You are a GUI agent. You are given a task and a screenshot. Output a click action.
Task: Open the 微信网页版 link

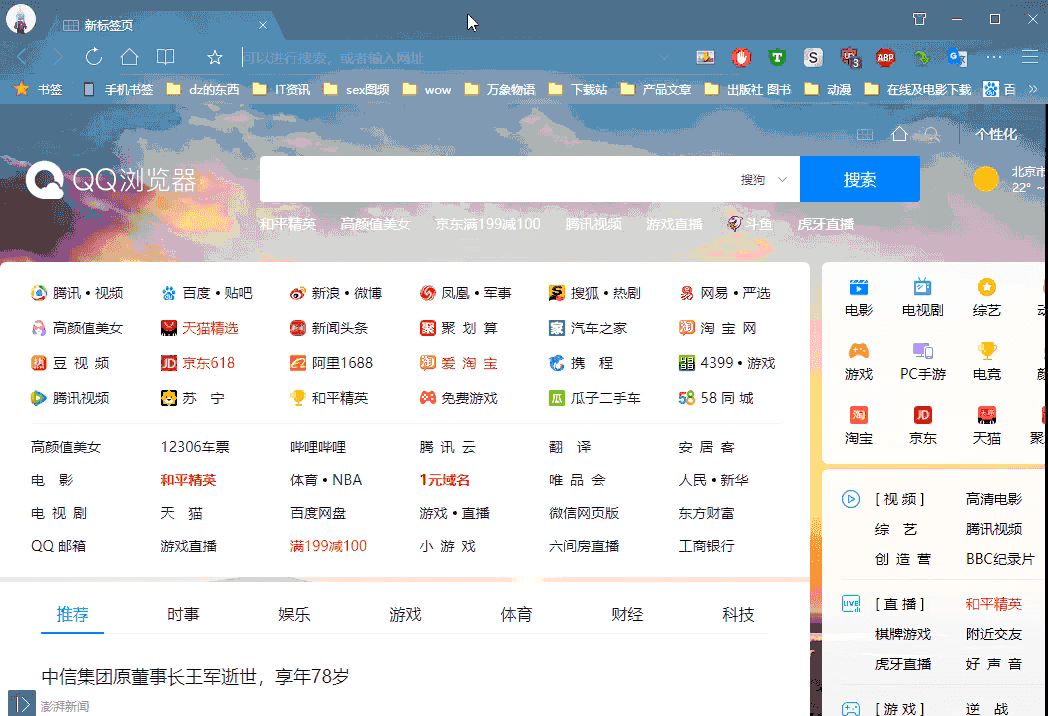[584, 513]
